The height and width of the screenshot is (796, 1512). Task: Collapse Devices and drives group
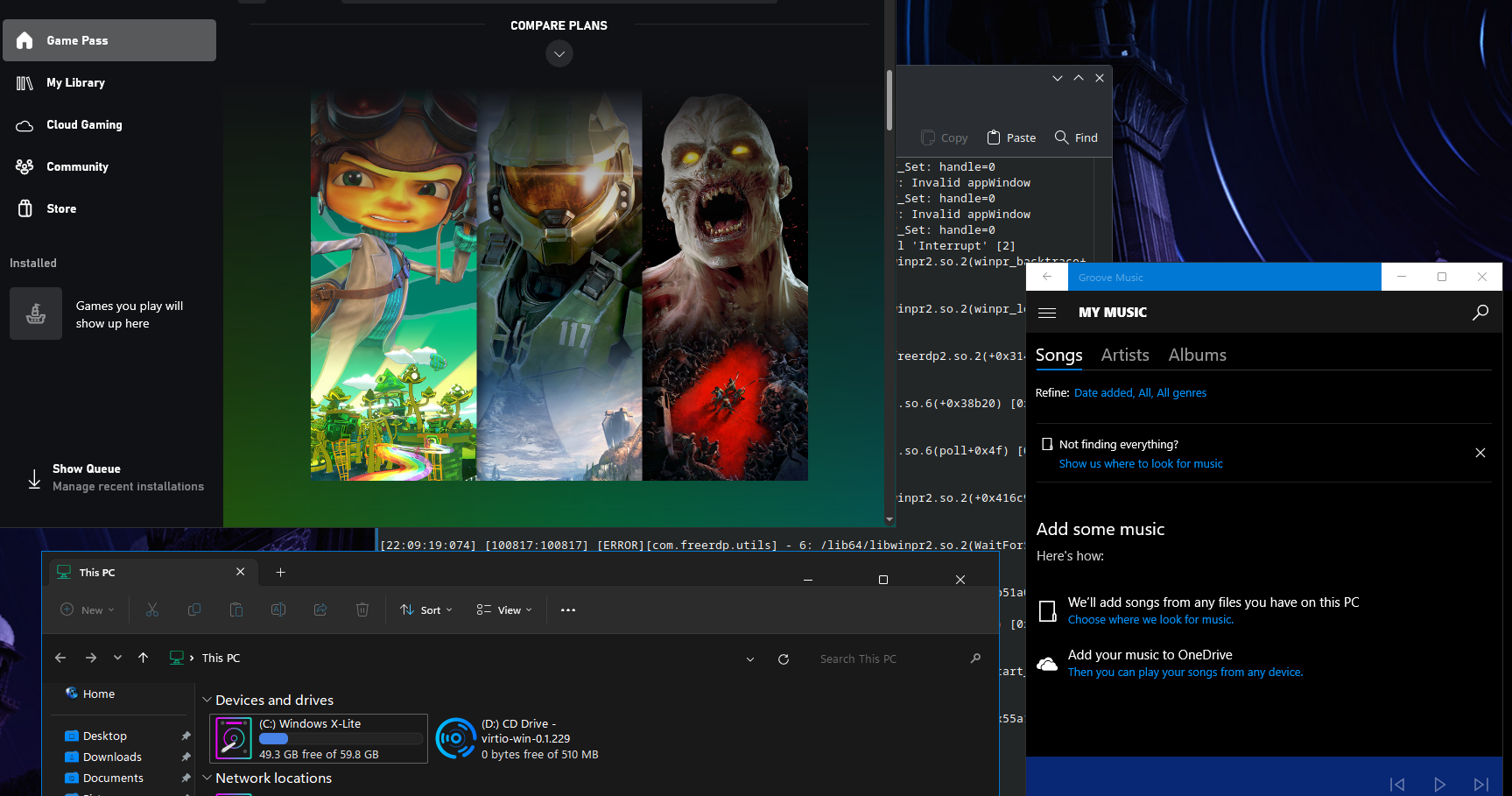[x=207, y=701]
